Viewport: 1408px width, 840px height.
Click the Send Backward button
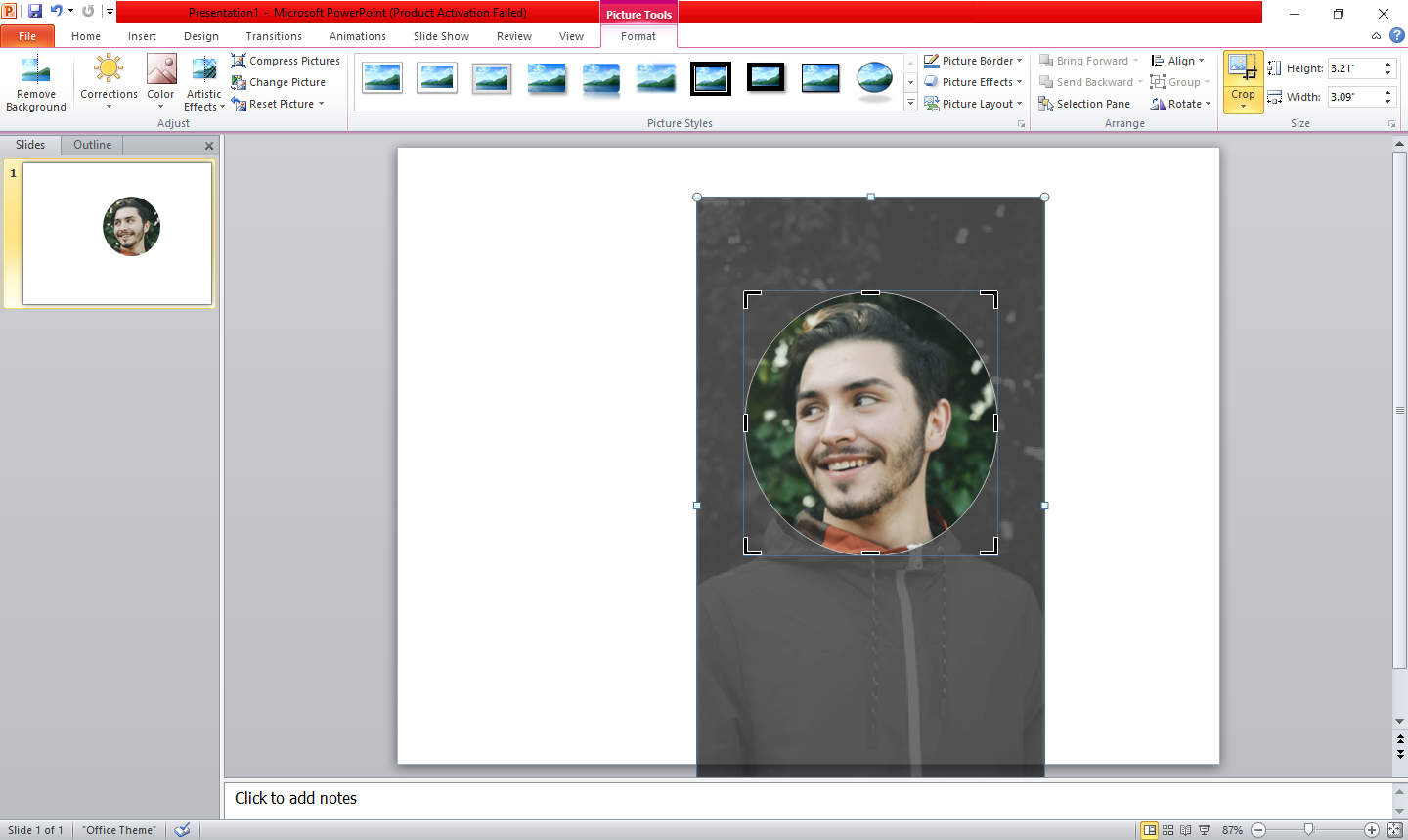tap(1086, 82)
